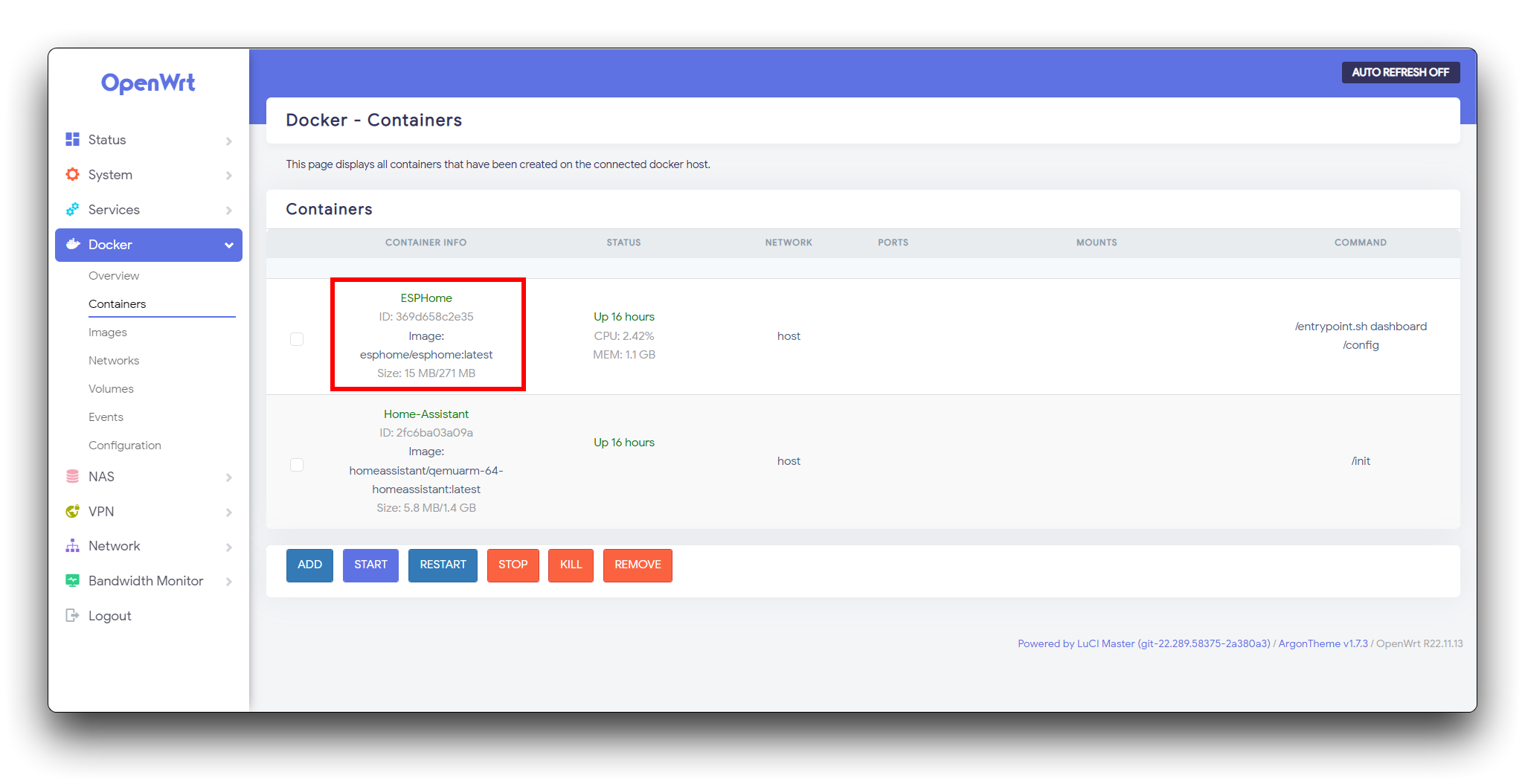Image resolution: width=1525 pixels, height=784 pixels.
Task: Click the PORTS column header
Action: 893,242
